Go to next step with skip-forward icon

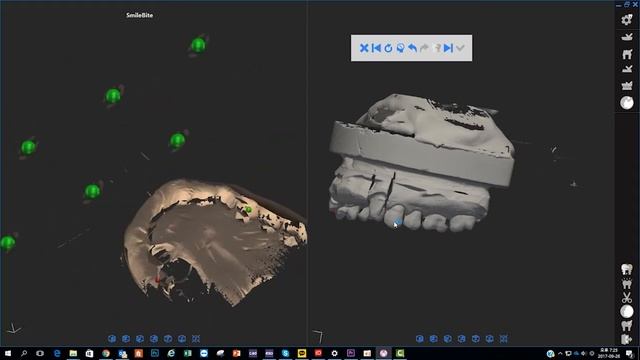tap(448, 48)
